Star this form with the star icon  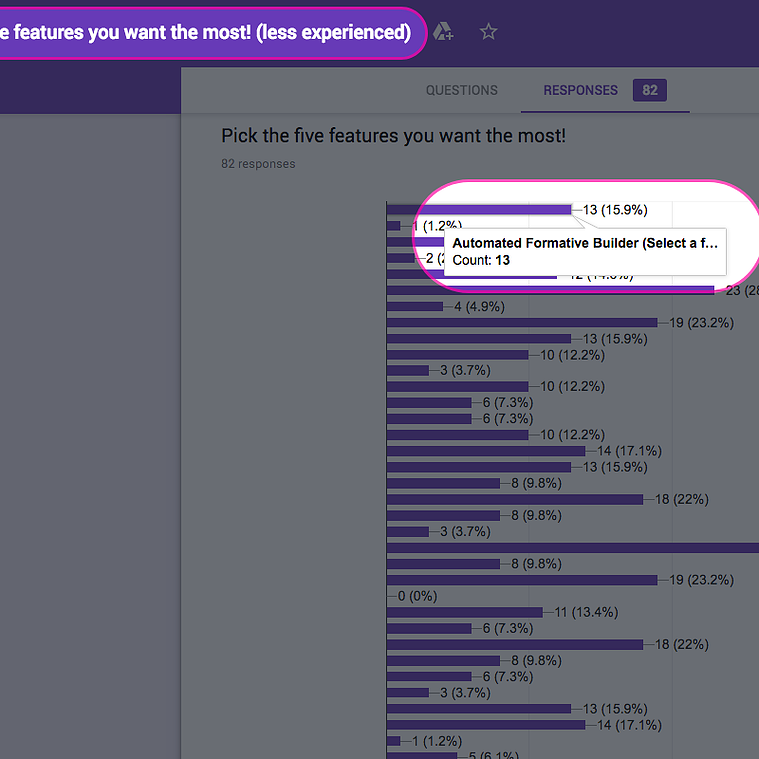tap(488, 32)
